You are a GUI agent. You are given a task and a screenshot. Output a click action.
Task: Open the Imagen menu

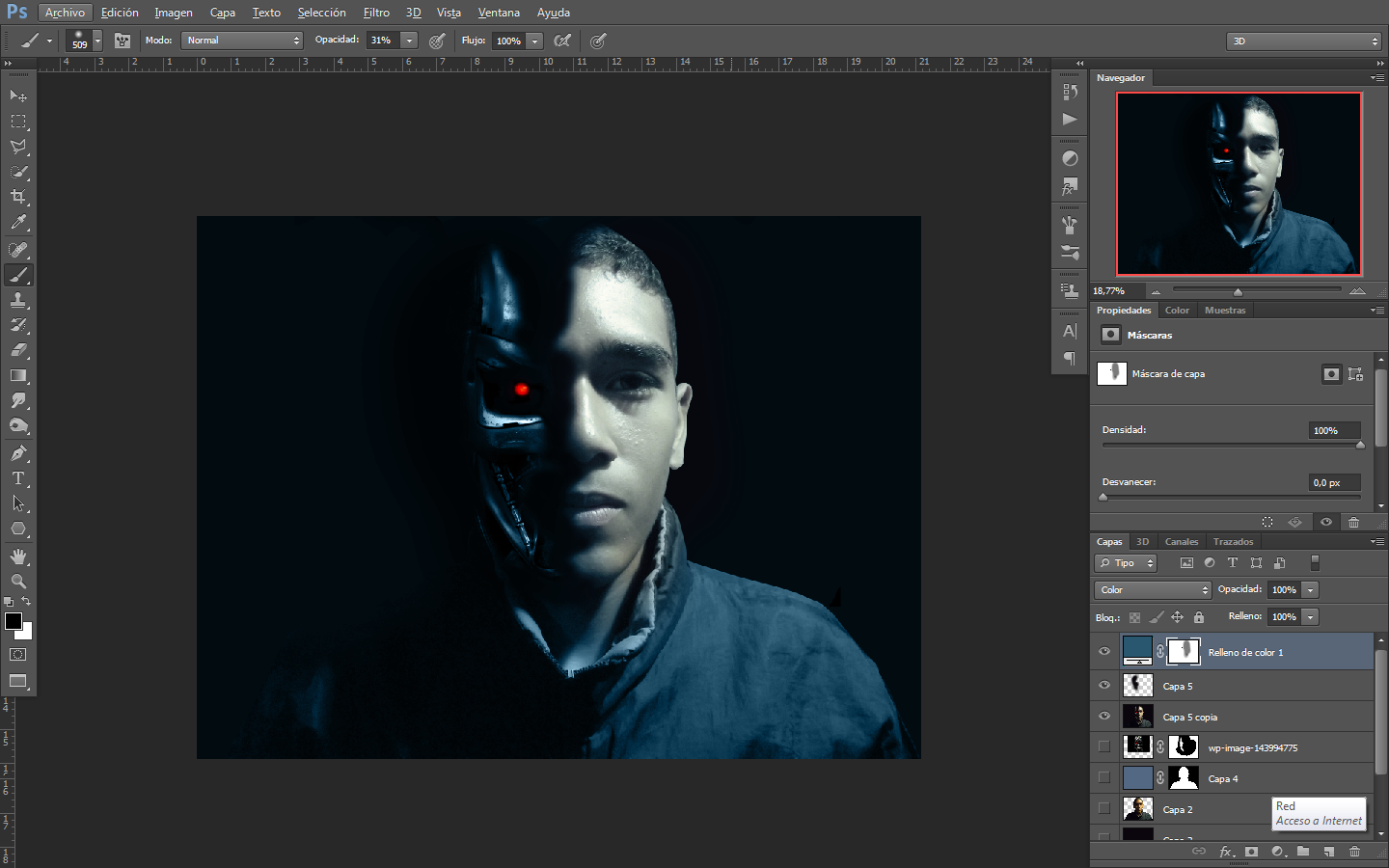point(174,13)
